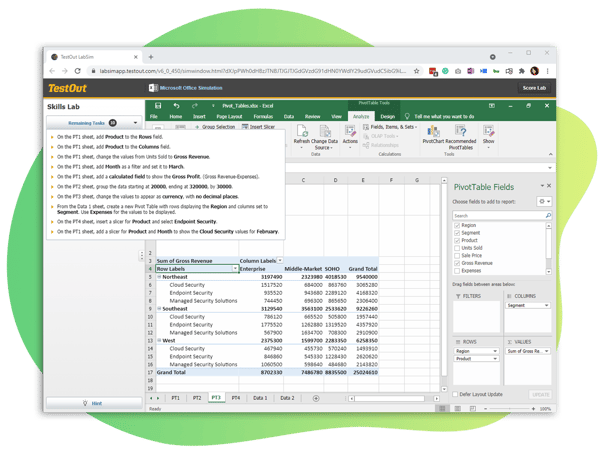Add a new sheet with plus icon

[x=316, y=398]
